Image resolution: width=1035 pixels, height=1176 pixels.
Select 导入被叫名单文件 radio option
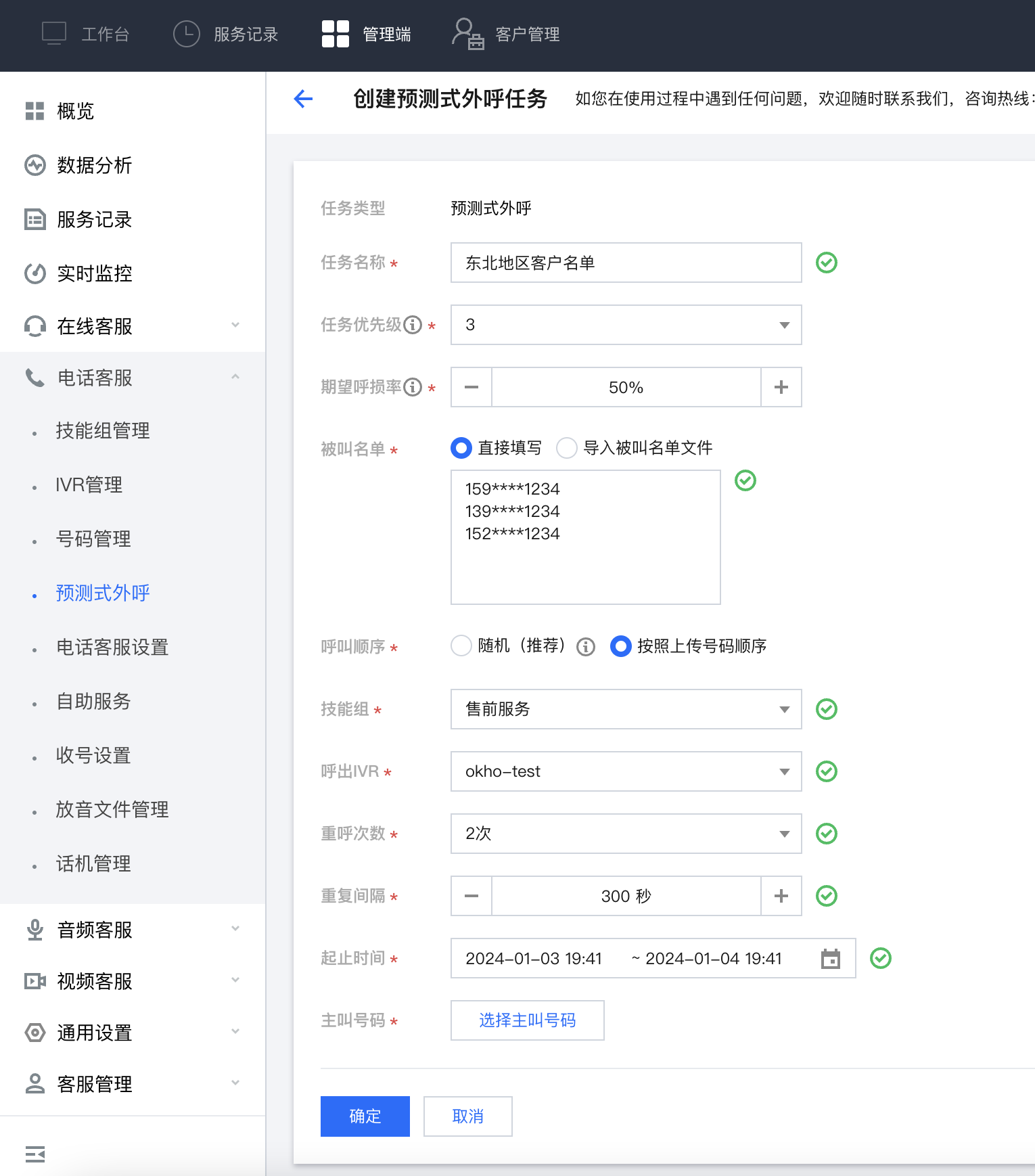click(x=566, y=448)
